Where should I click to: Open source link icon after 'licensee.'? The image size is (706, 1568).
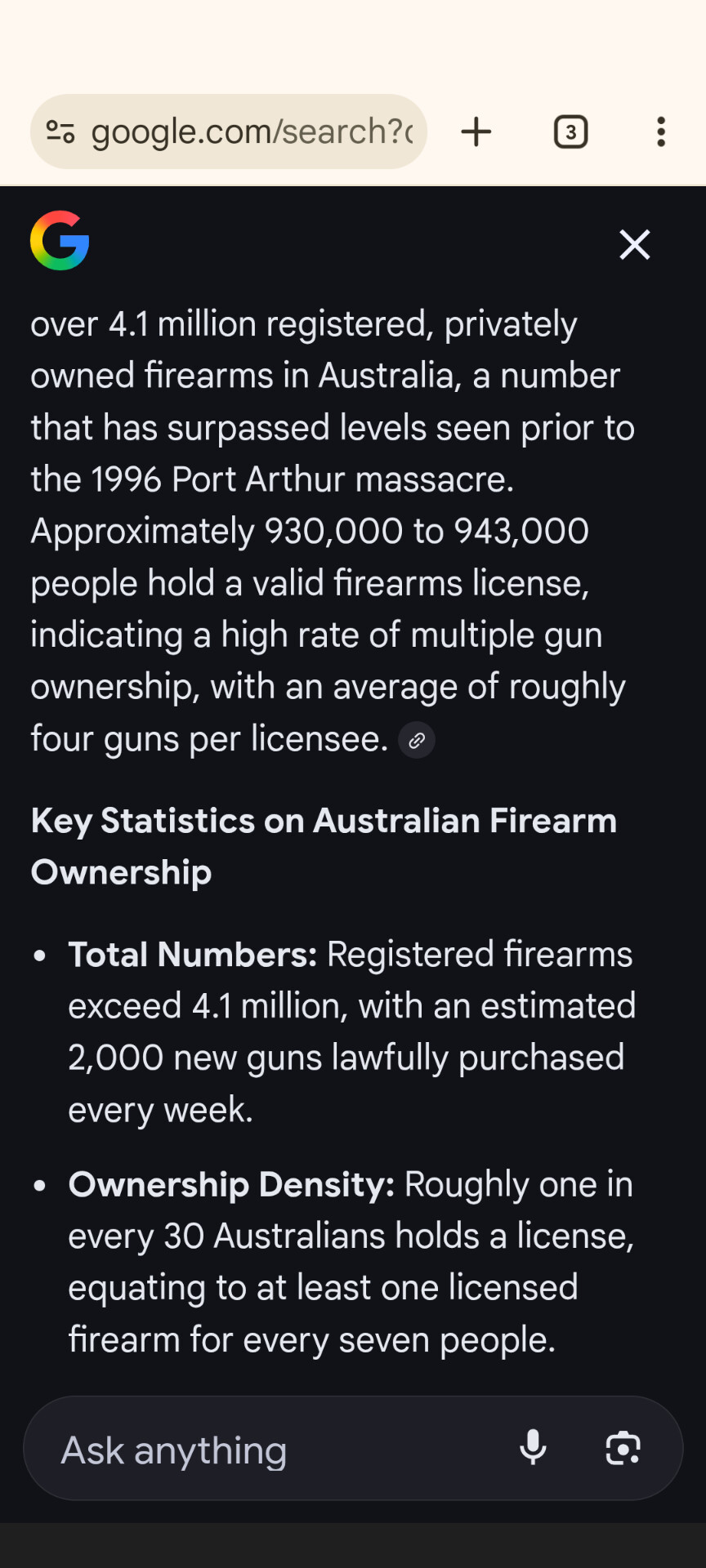417,741
